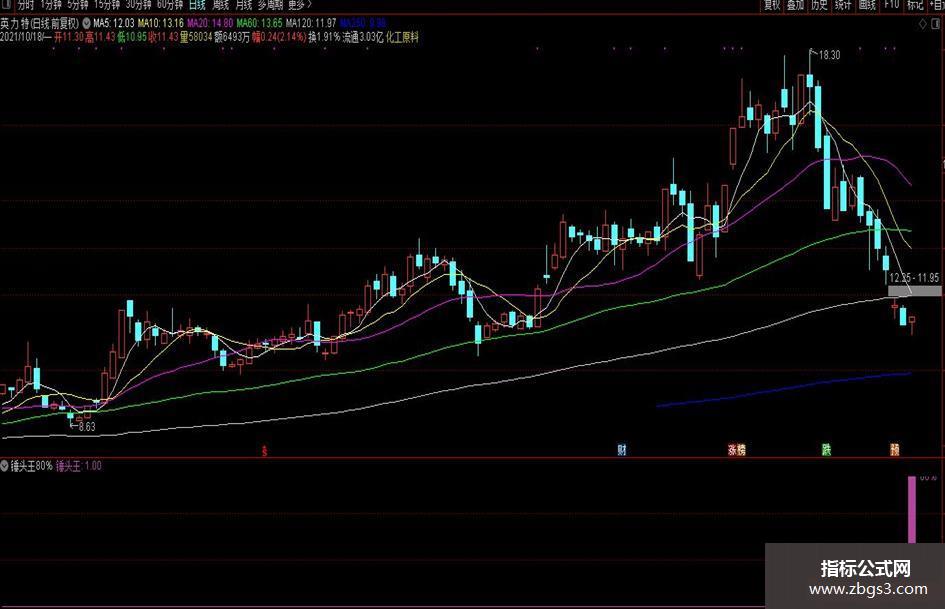Click the square panel icon at chart top-right
Viewport: 945px width, 609px height.
937,24
